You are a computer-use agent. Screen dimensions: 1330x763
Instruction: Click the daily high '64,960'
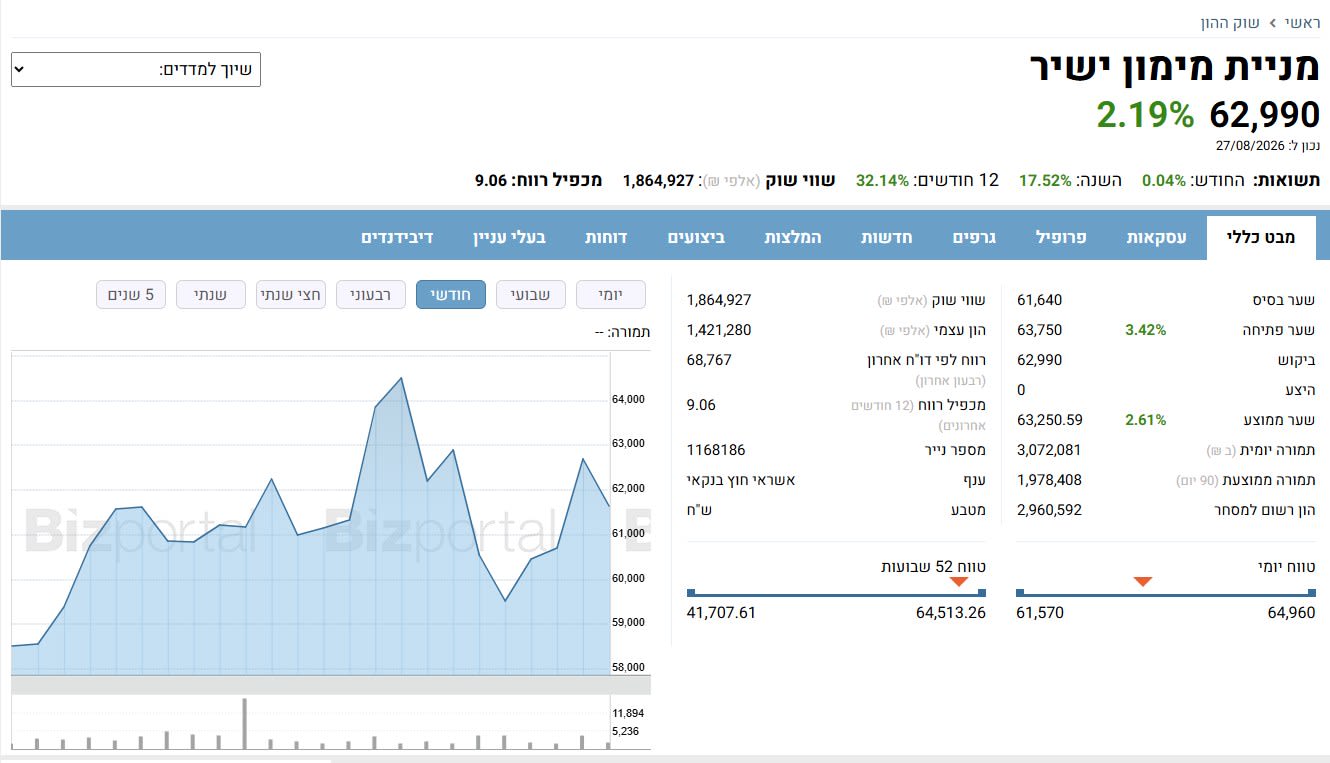coord(1291,612)
